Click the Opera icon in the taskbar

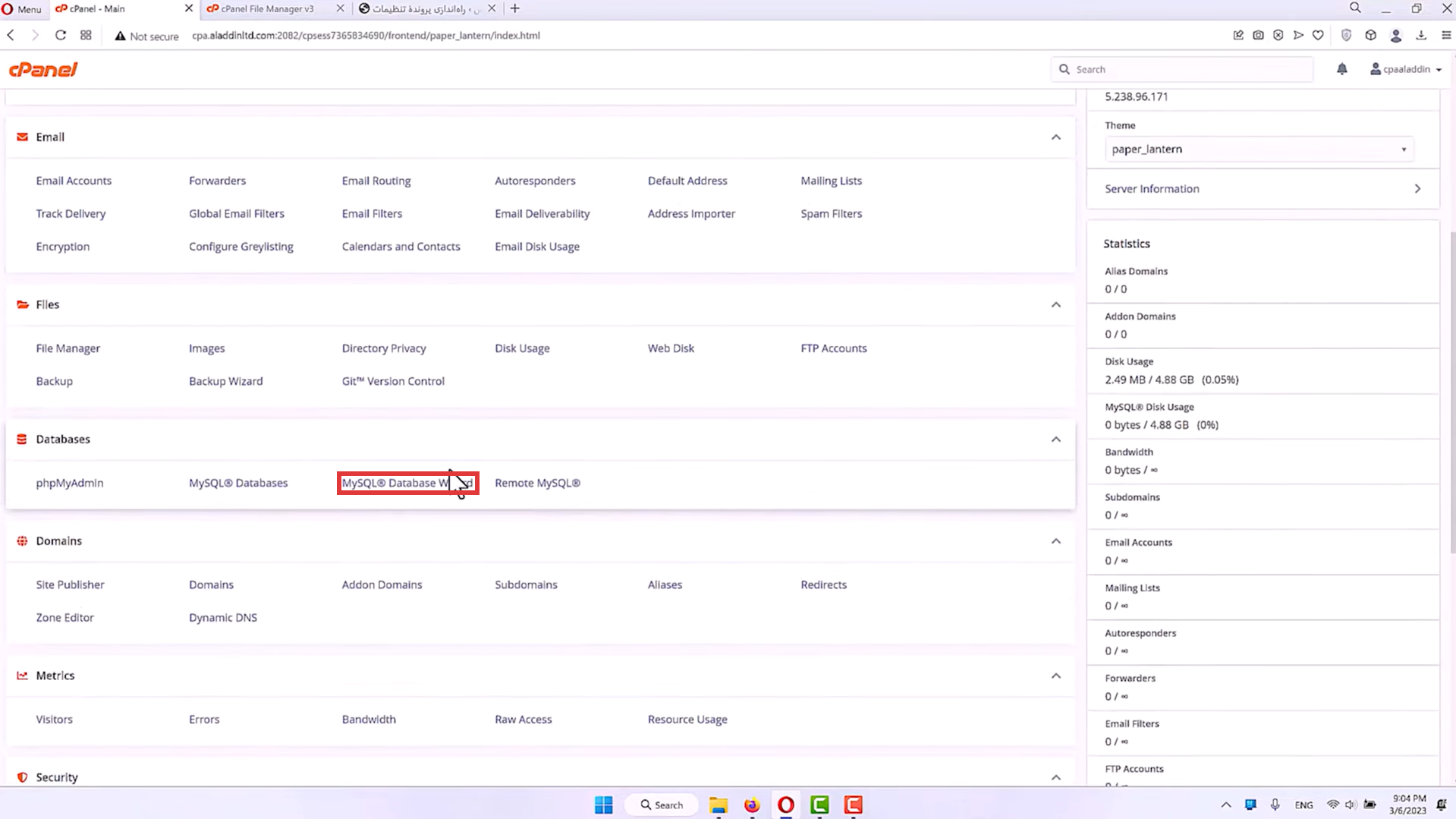coord(786,805)
